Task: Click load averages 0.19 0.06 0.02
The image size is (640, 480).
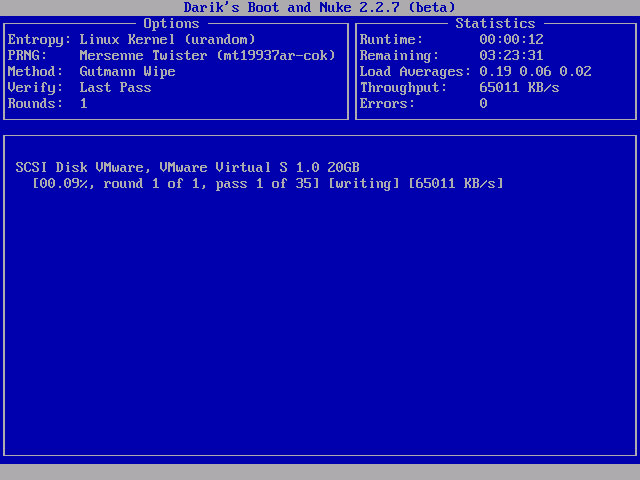Action: point(536,71)
